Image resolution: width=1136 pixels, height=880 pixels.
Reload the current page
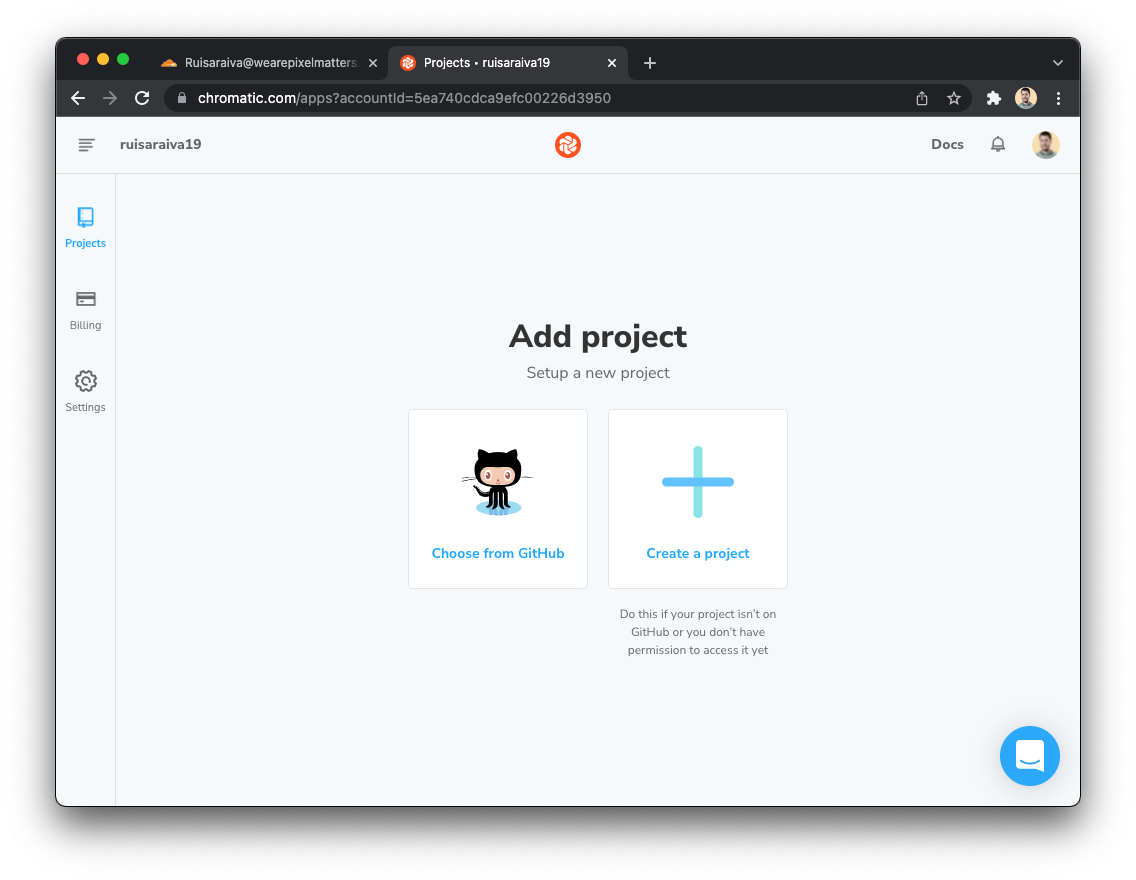[x=142, y=98]
